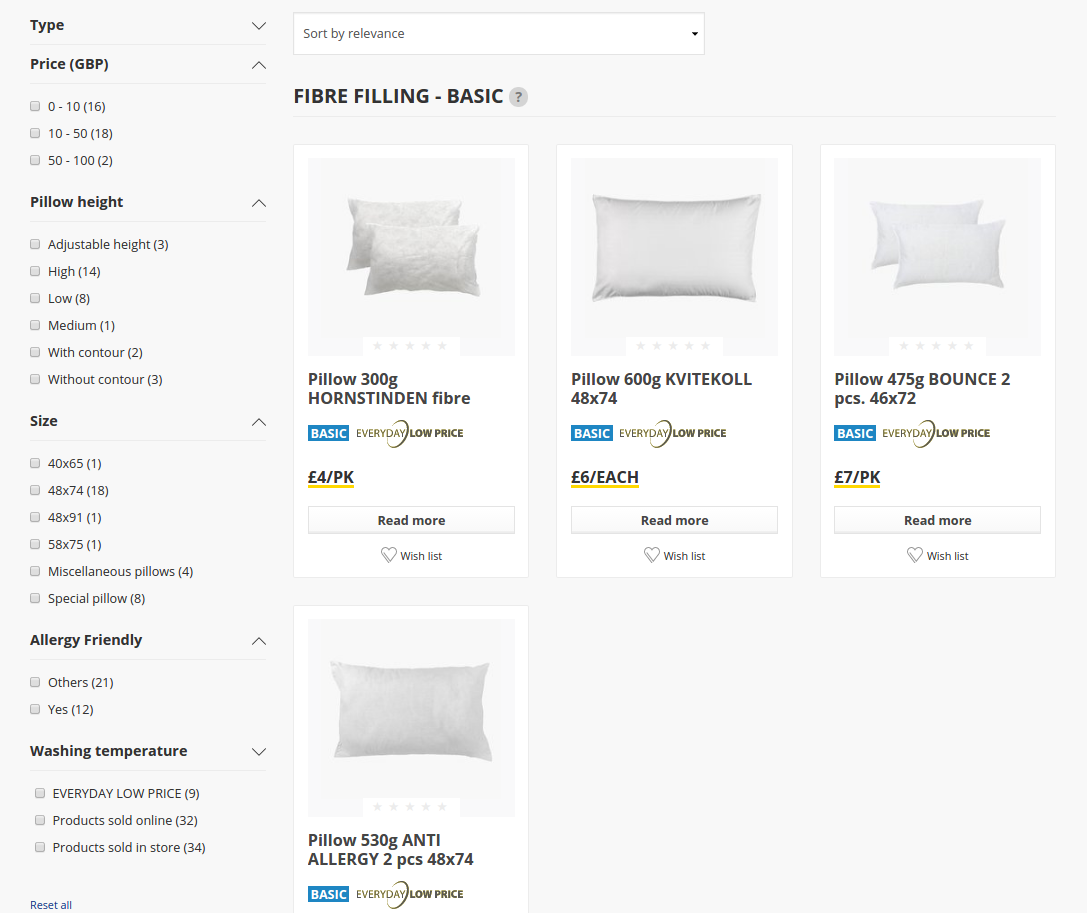Viewport: 1087px width, 913px height.
Task: Click Everyday Low Price logo on ANTI ALLERGY card
Action: (410, 894)
